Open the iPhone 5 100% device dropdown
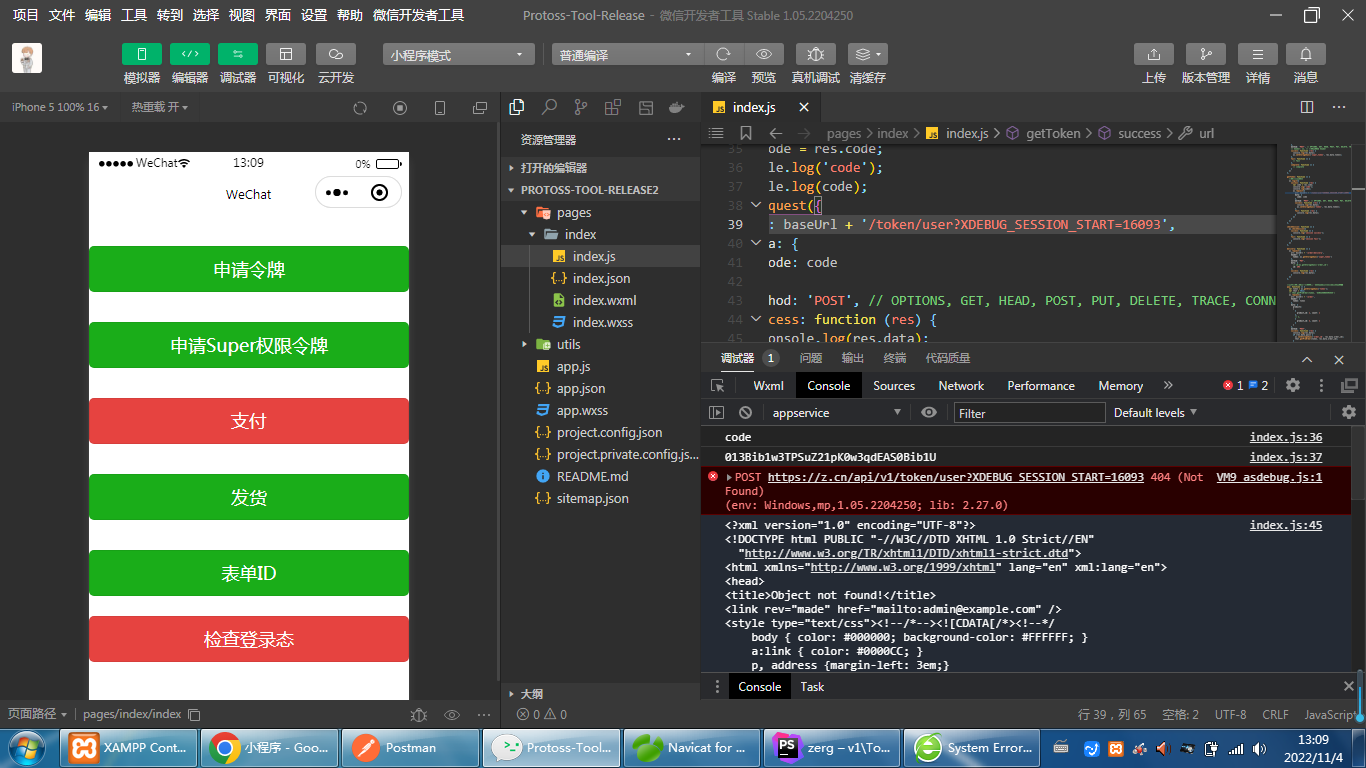The width and height of the screenshot is (1366, 768). [x=59, y=107]
